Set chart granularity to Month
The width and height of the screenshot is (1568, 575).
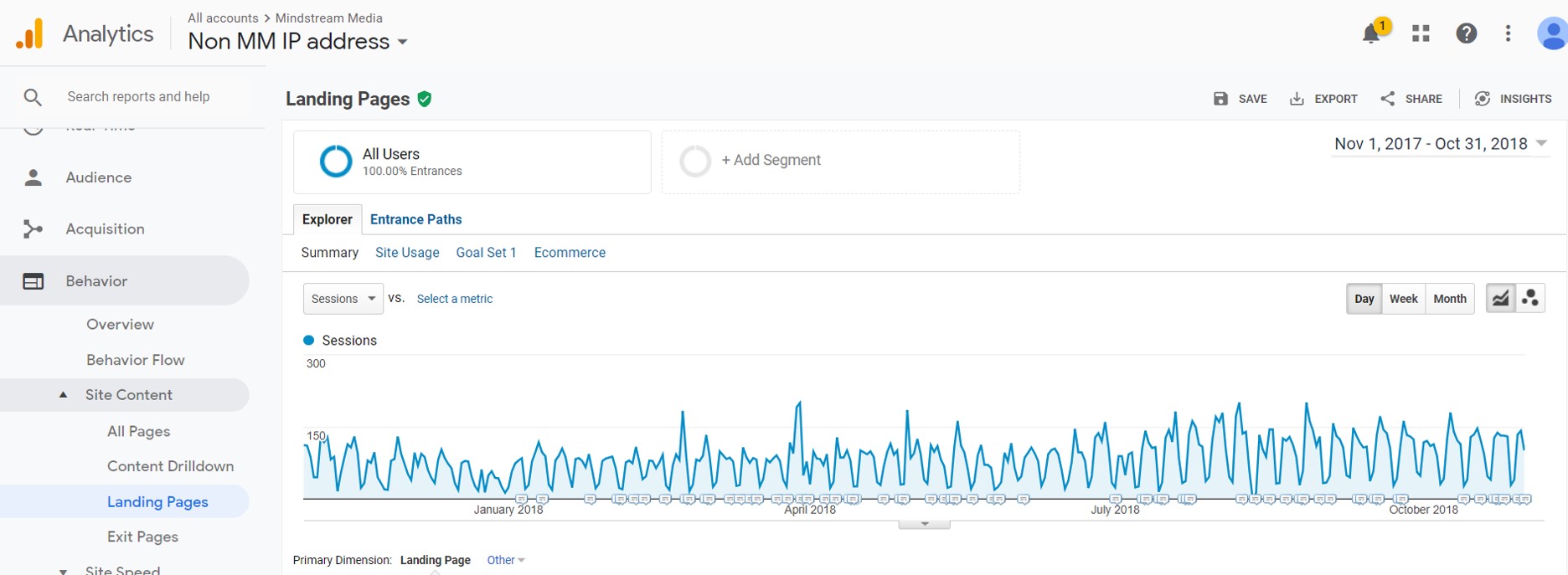[1449, 299]
